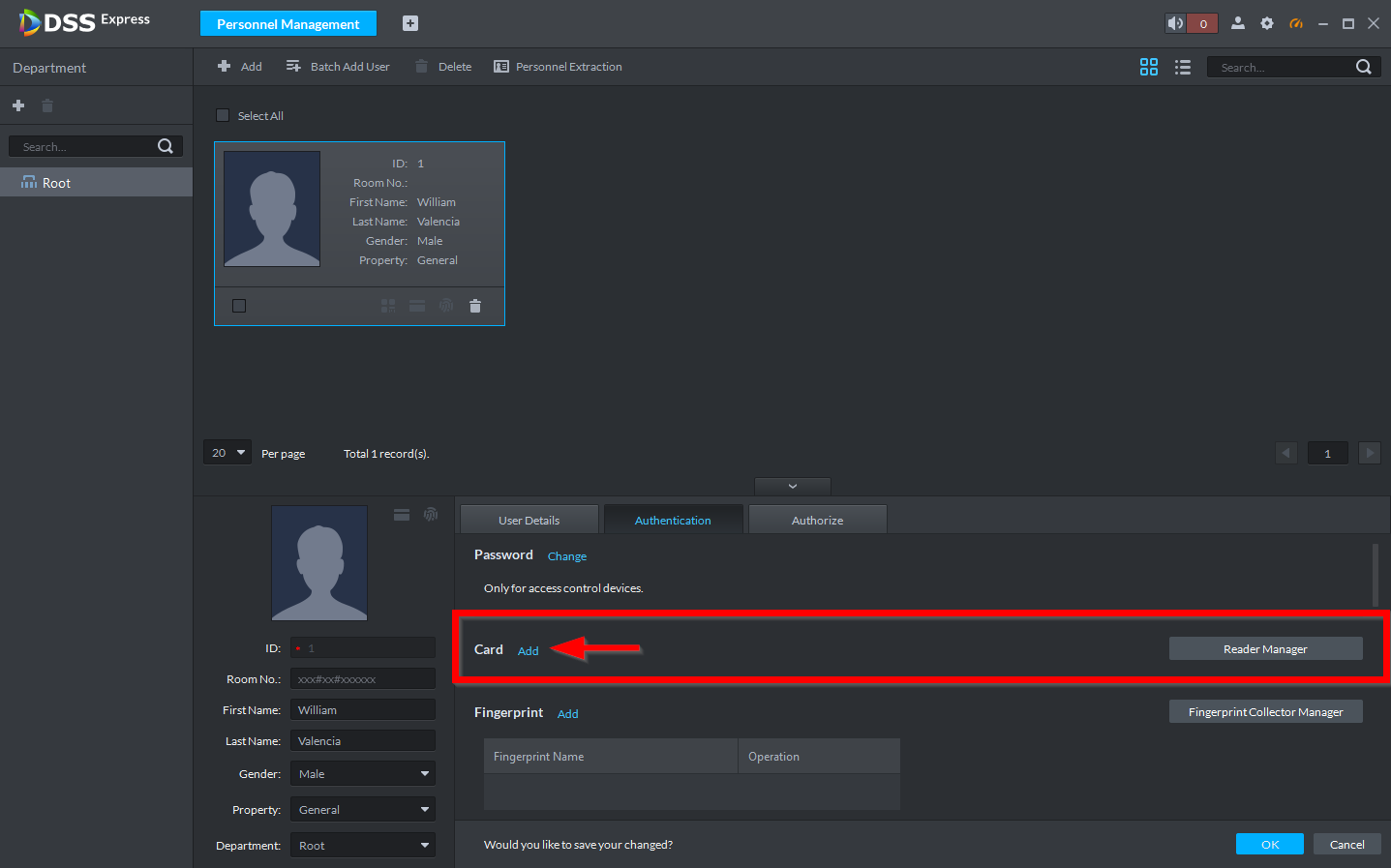The image size is (1391, 868).
Task: Select the Personnel Management tab
Action: point(288,23)
